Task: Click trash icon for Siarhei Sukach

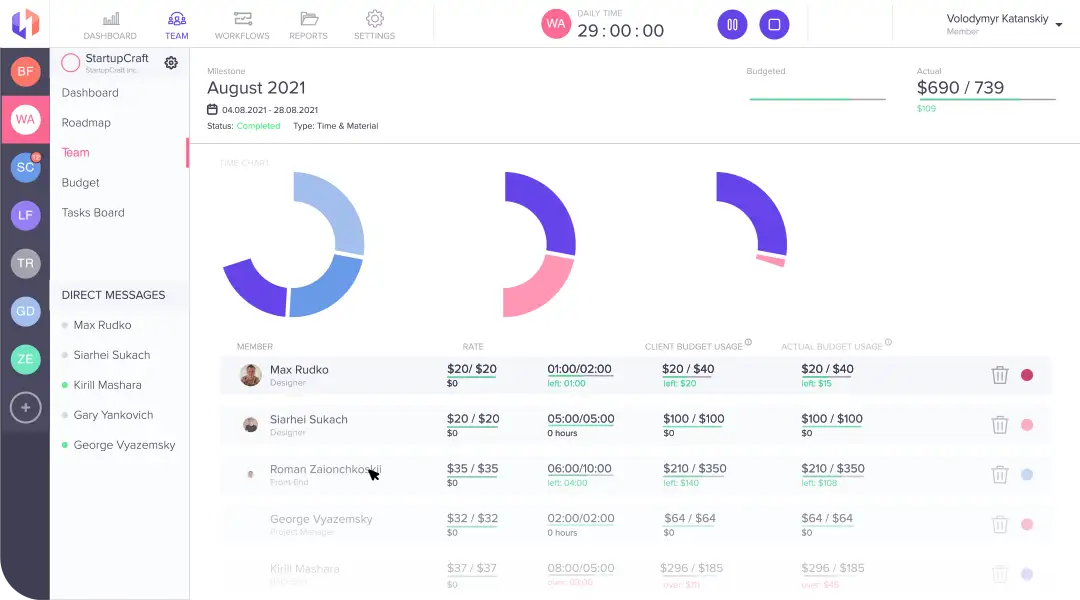Action: [999, 425]
